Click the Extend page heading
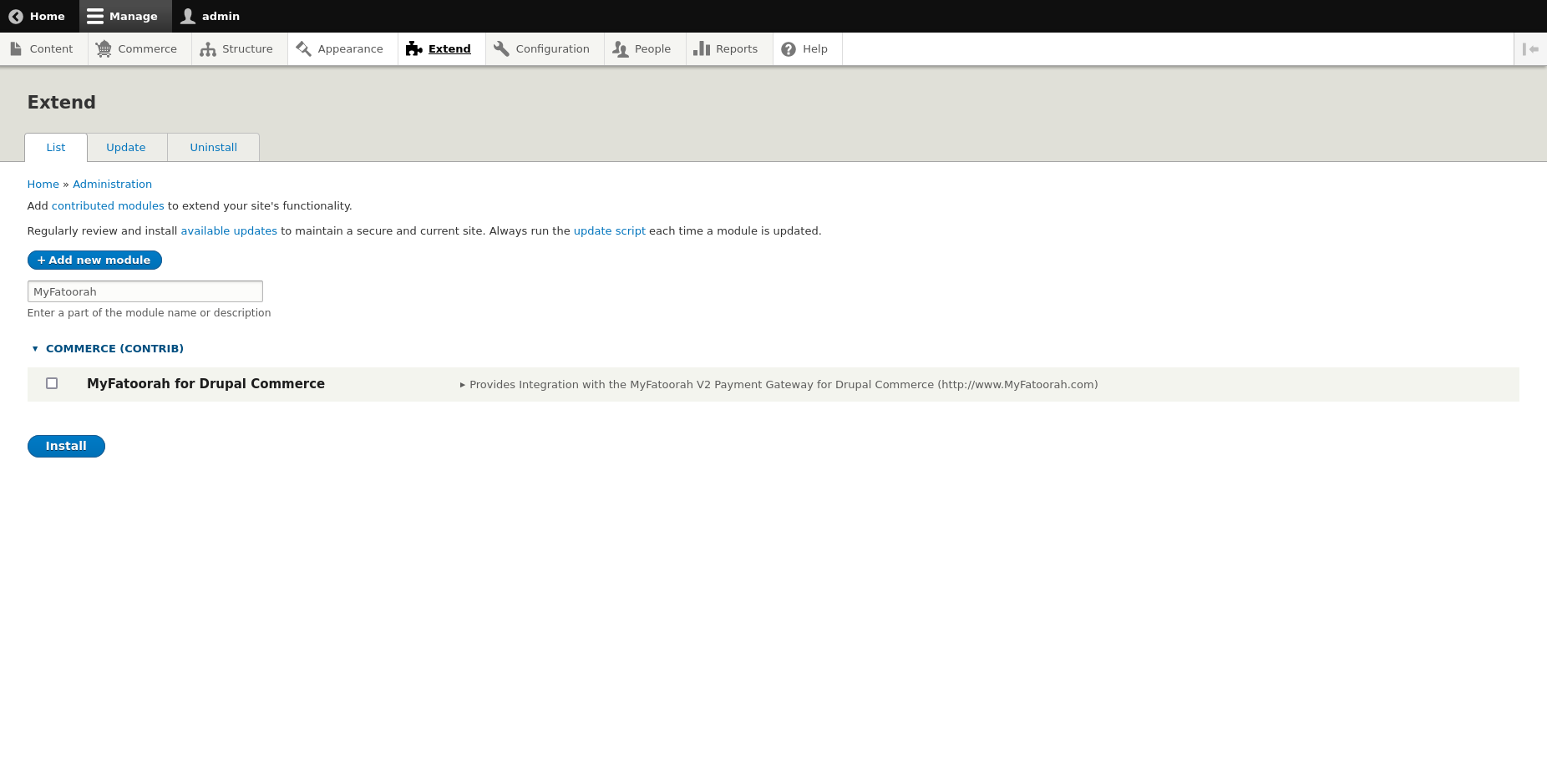The image size is (1547, 784). click(x=62, y=103)
